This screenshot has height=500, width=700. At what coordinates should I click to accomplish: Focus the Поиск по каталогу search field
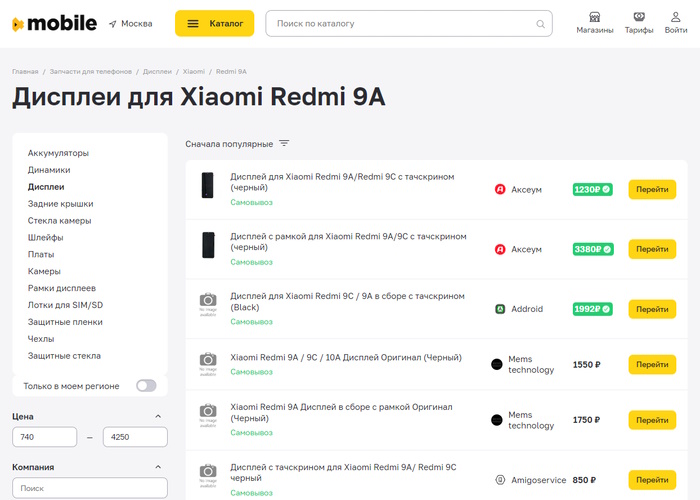[408, 24]
